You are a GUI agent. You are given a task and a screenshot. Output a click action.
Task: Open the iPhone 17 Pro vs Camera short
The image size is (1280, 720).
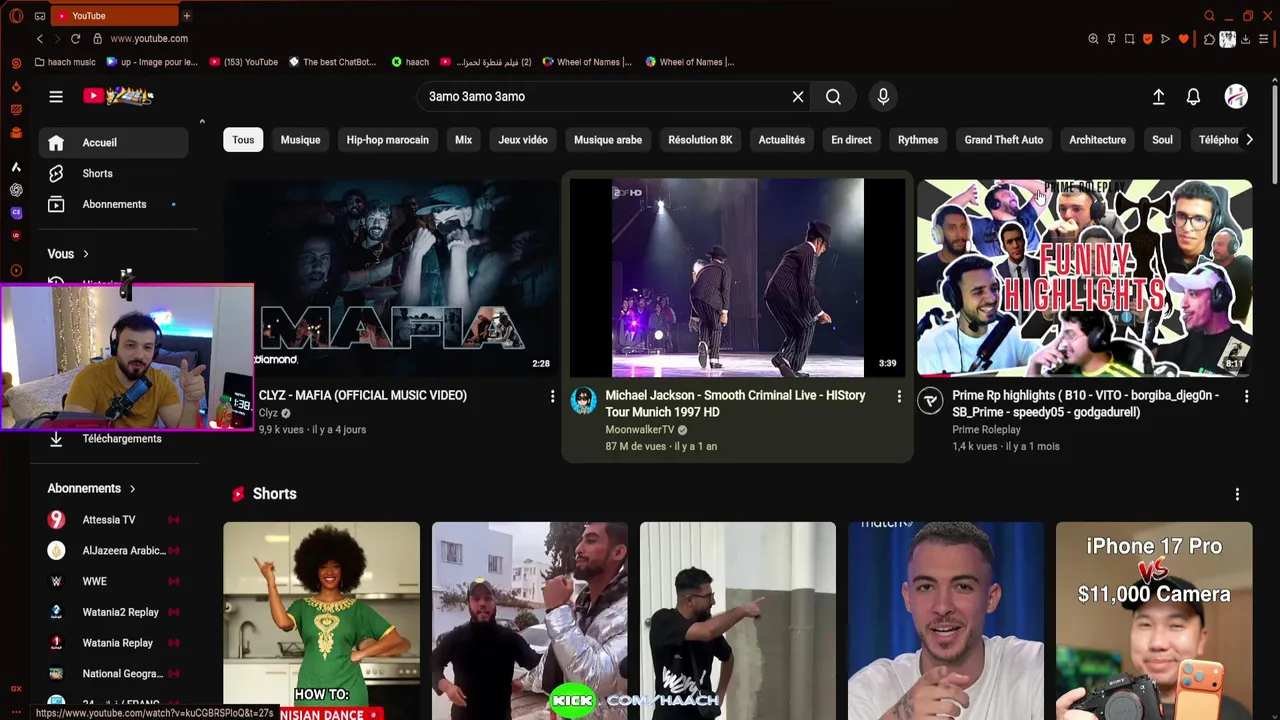tap(1154, 620)
